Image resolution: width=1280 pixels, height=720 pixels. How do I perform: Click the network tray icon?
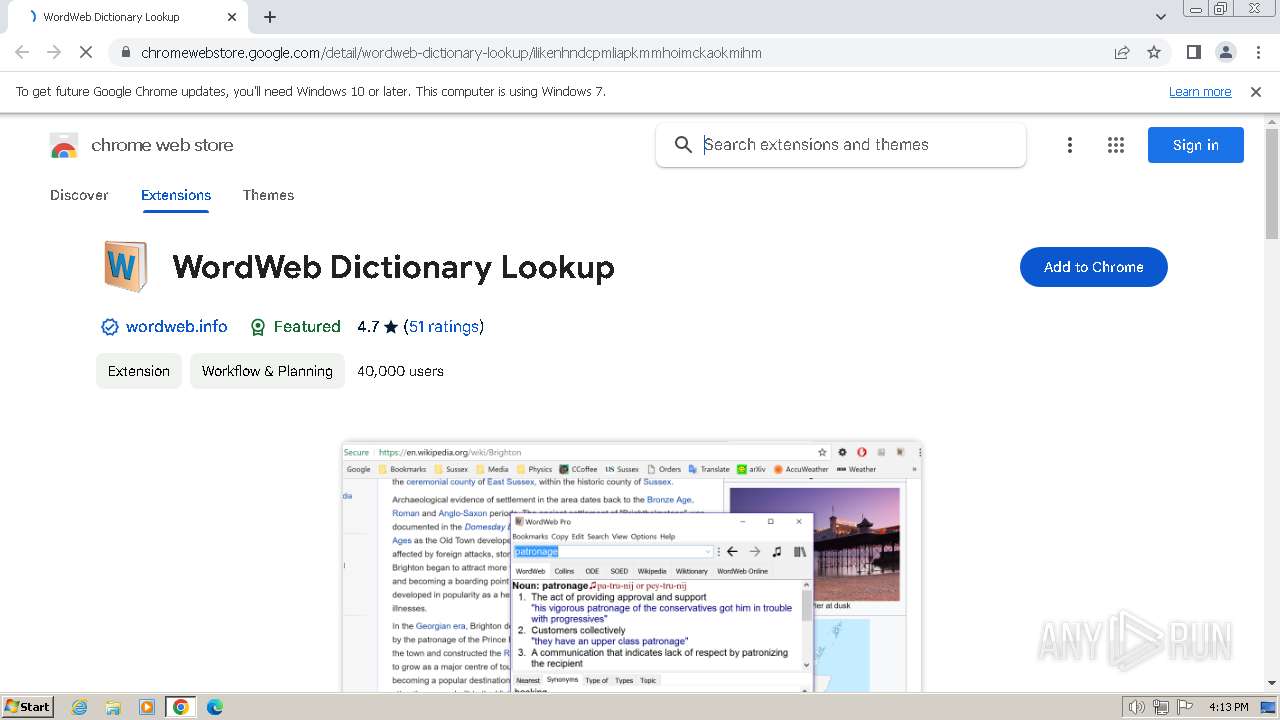(1161, 707)
